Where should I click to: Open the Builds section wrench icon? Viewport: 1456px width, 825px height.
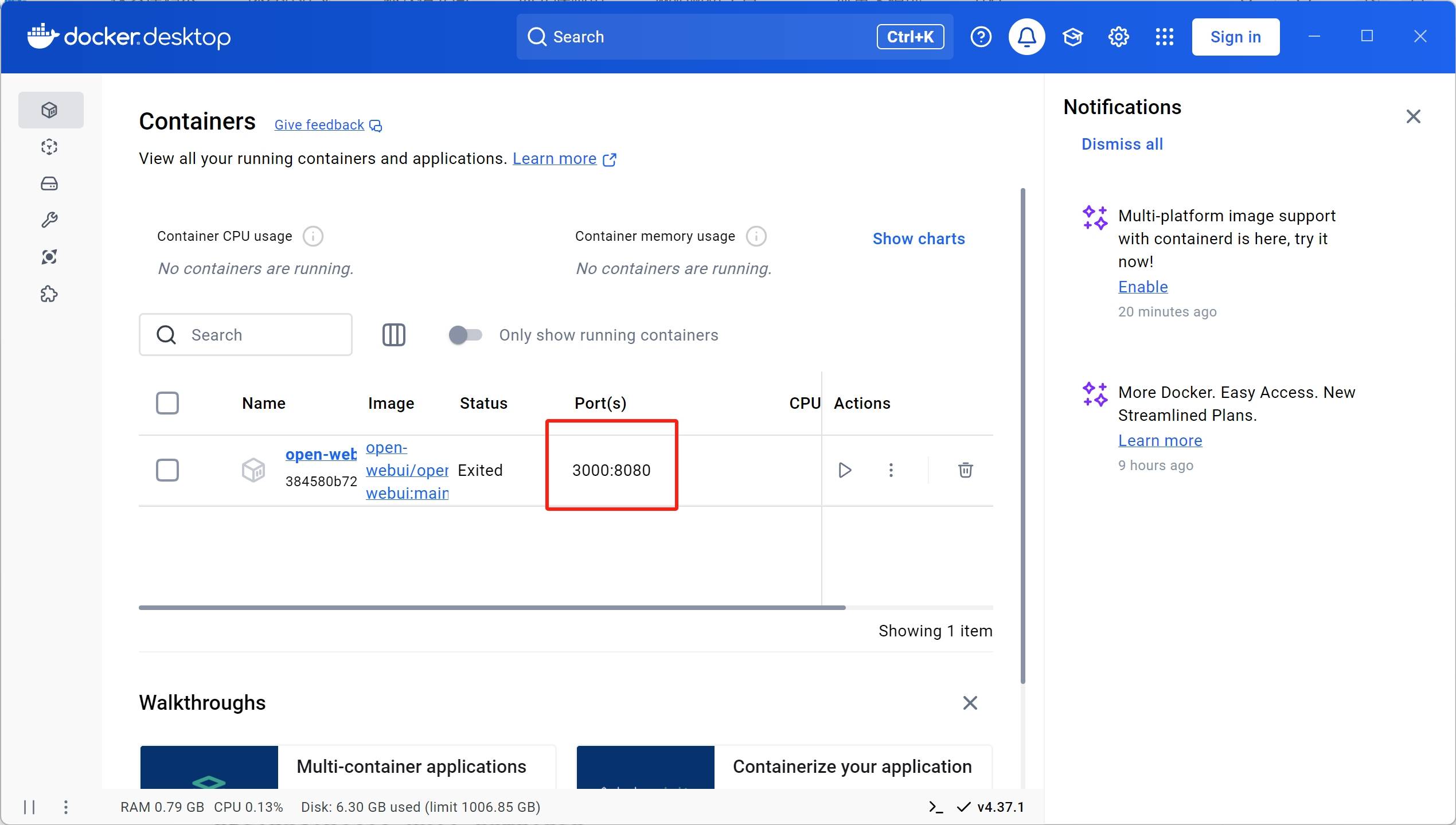tap(49, 220)
